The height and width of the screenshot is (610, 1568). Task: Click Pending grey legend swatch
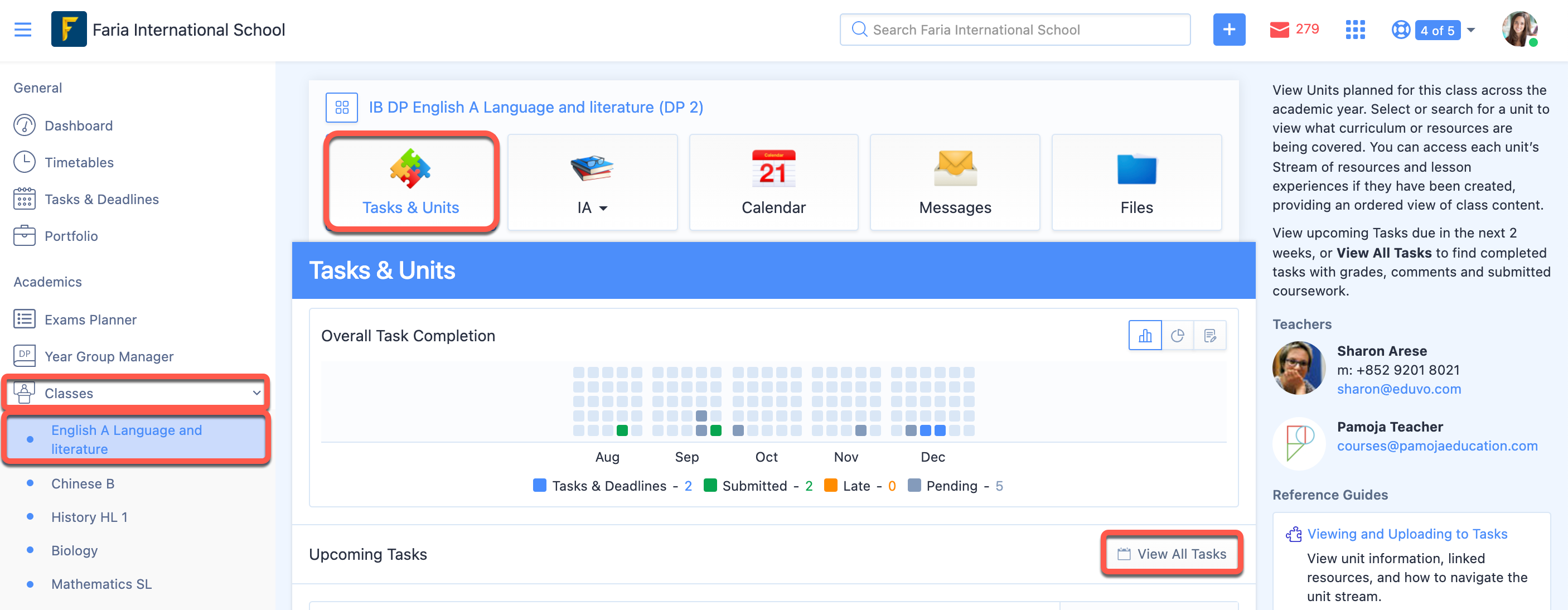point(914,485)
